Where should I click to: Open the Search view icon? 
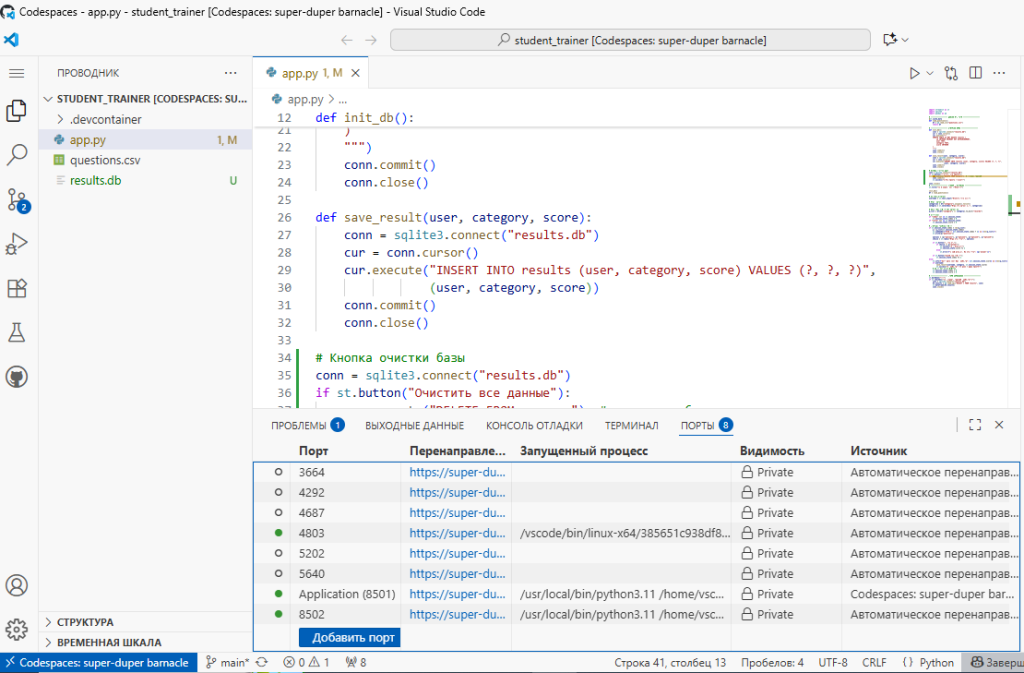[x=17, y=155]
